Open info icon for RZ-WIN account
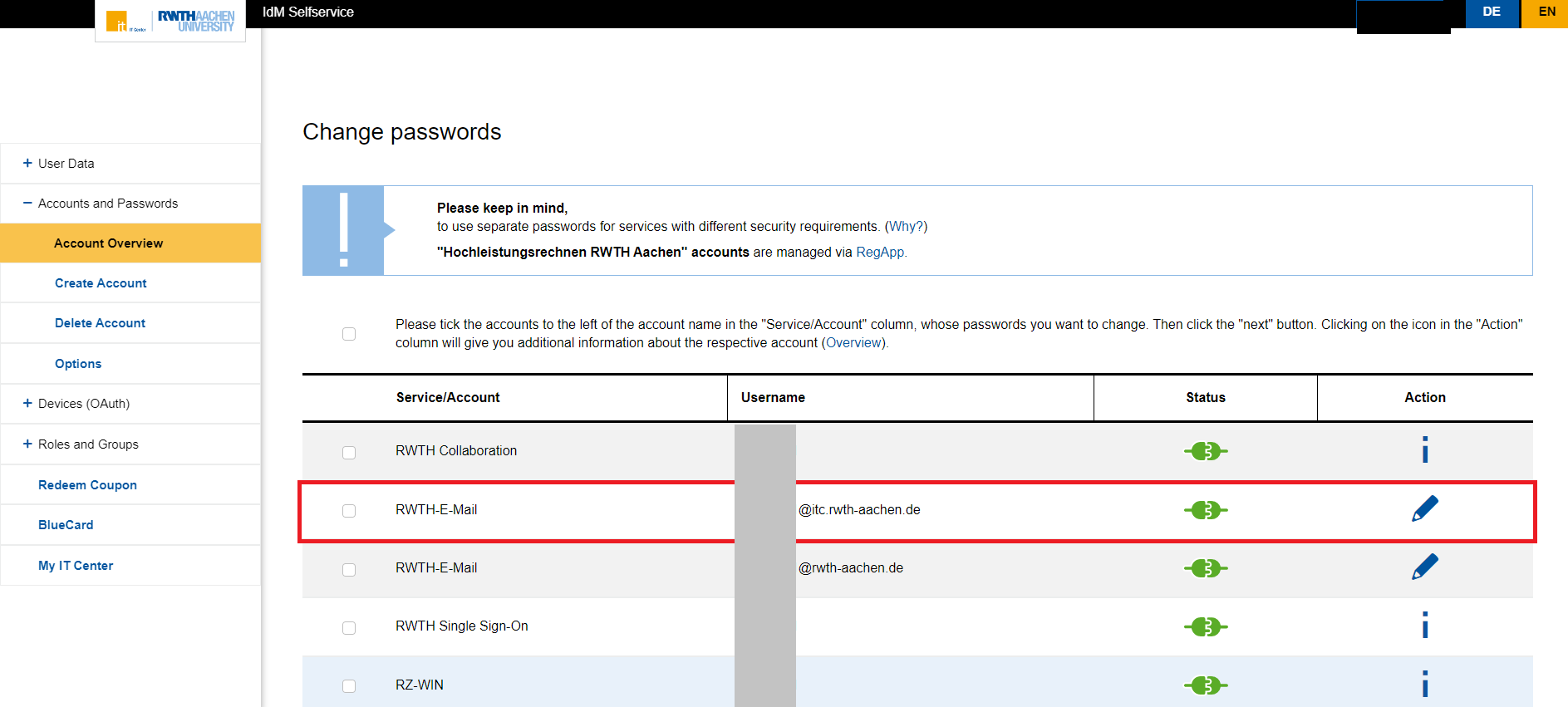Screen dimensions: 1568x707 tap(1424, 685)
